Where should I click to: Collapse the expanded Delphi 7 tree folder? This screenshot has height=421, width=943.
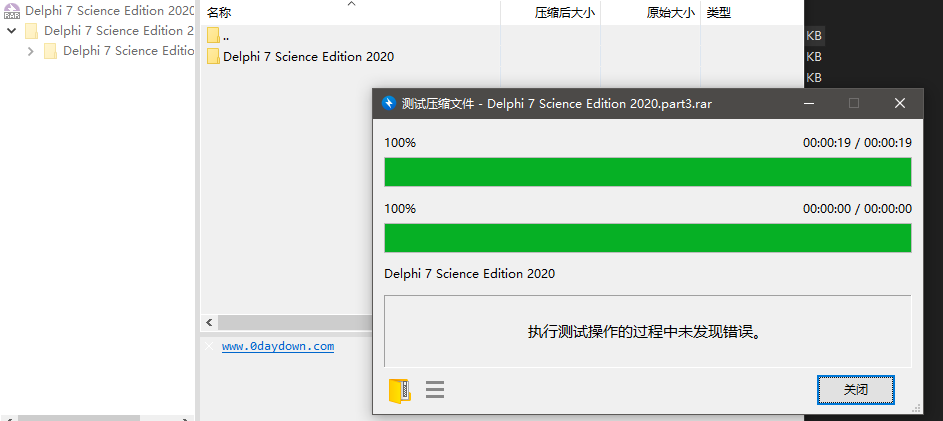pyautogui.click(x=12, y=31)
